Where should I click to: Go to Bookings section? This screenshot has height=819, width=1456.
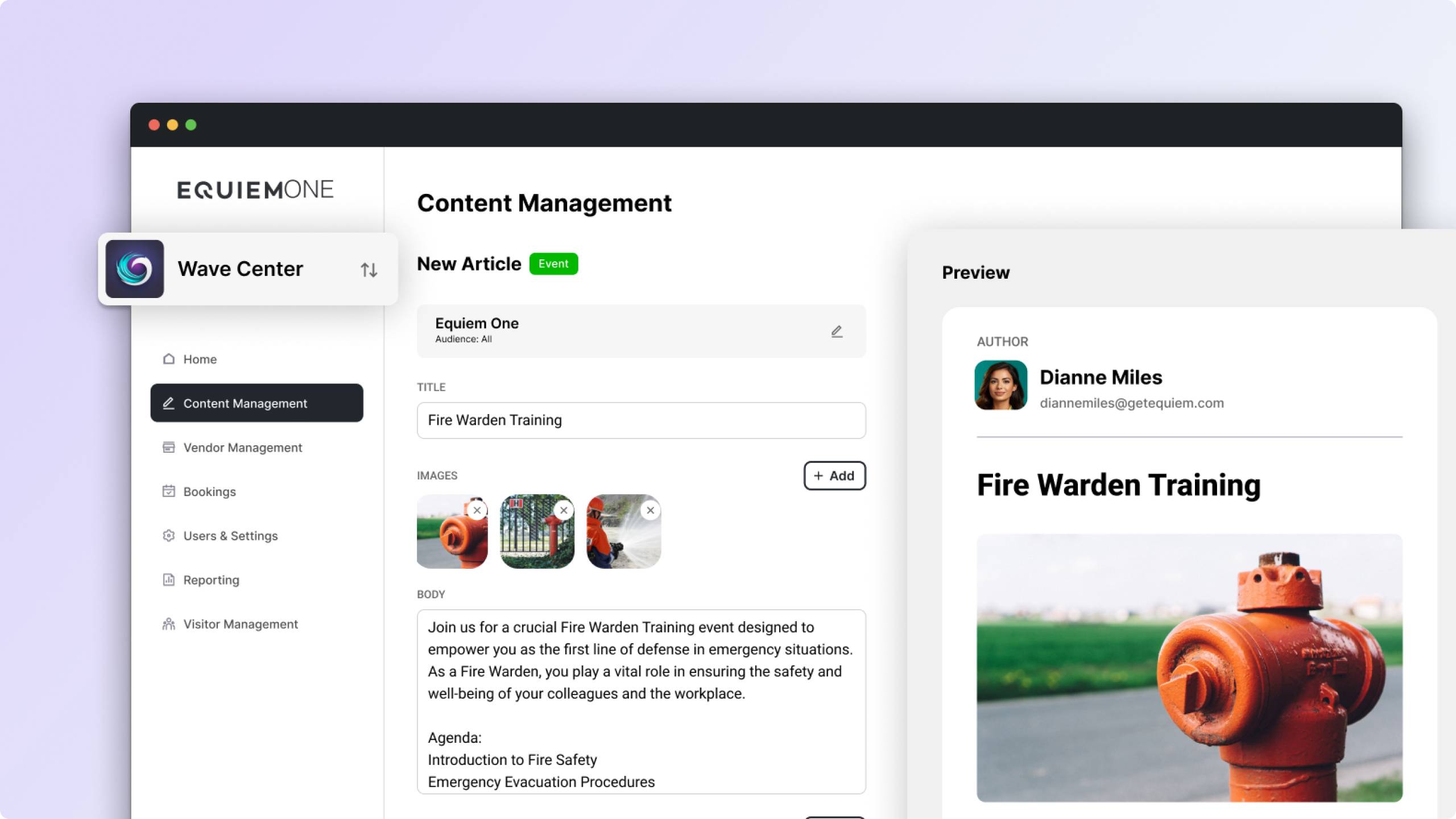click(x=257, y=491)
